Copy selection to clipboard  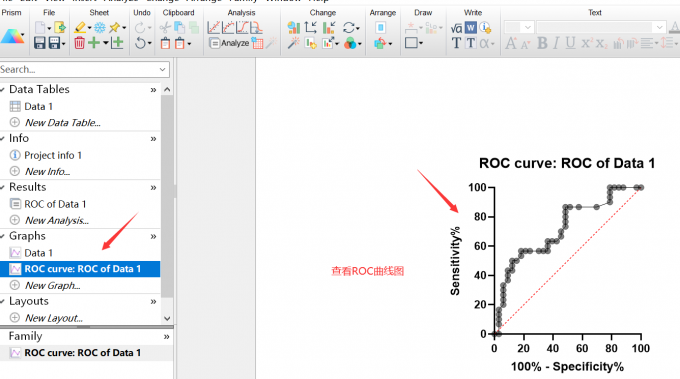[x=179, y=28]
